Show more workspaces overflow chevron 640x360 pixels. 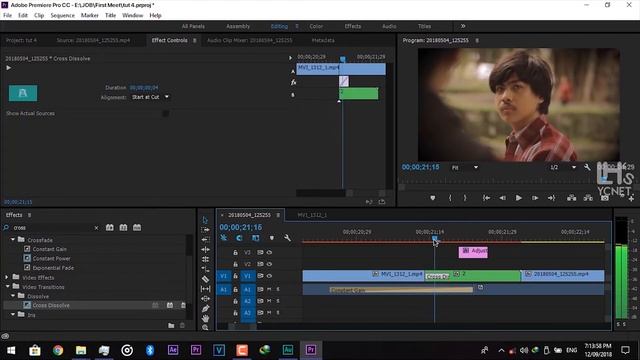click(463, 26)
